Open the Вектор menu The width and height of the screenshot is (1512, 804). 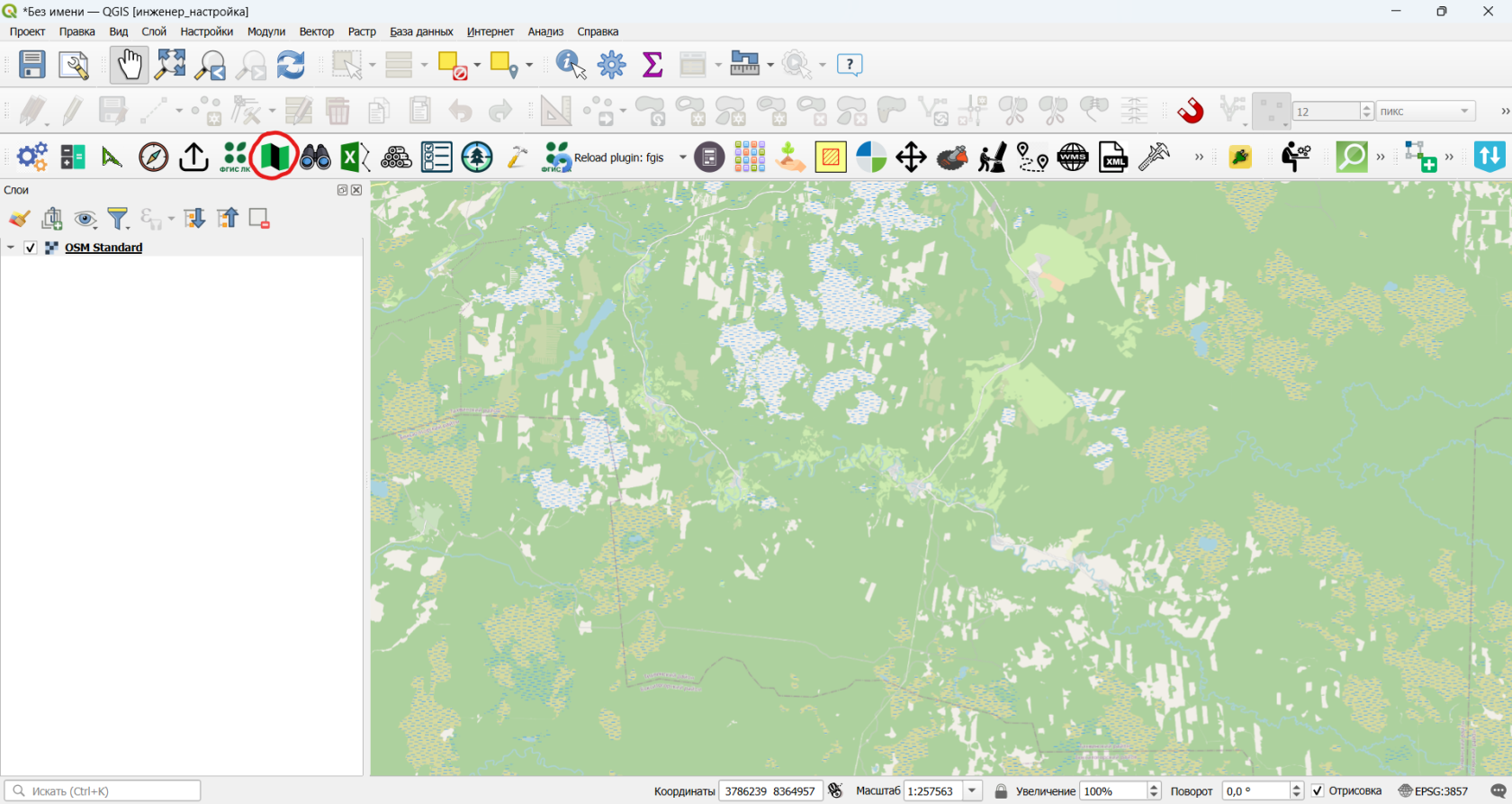pos(317,32)
